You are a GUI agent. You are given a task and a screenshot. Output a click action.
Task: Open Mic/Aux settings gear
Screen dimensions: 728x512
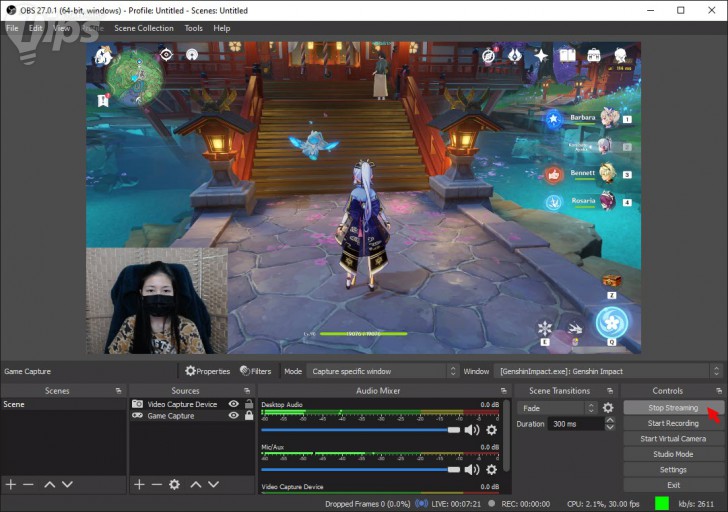(x=491, y=470)
